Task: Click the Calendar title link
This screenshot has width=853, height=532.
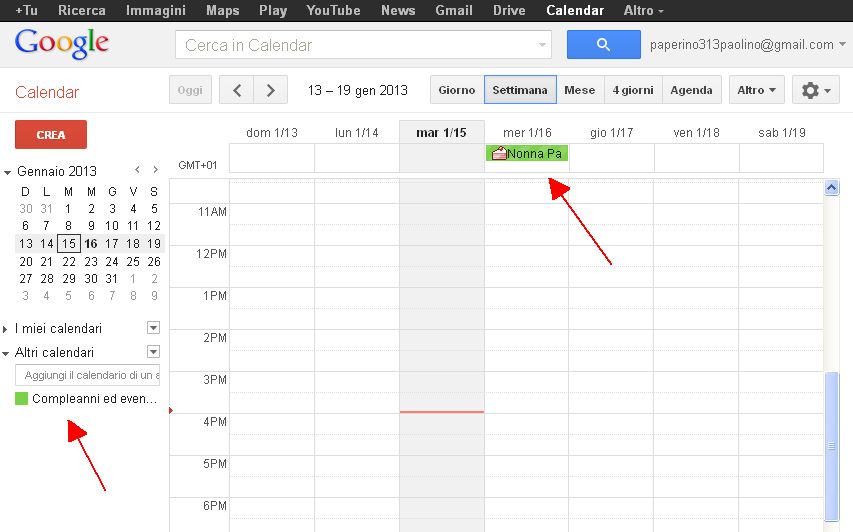Action: click(x=47, y=92)
